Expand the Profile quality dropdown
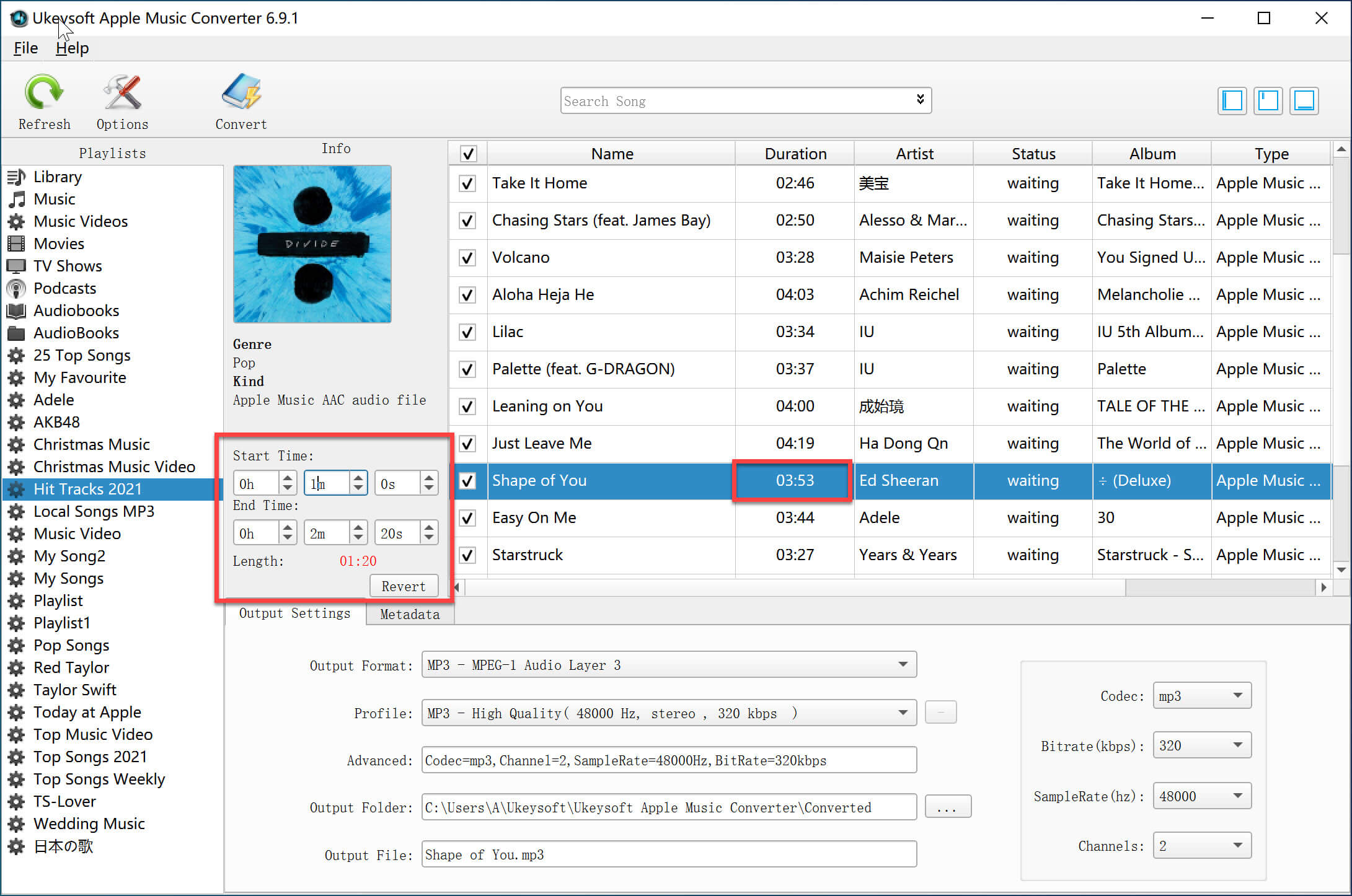 tap(905, 713)
